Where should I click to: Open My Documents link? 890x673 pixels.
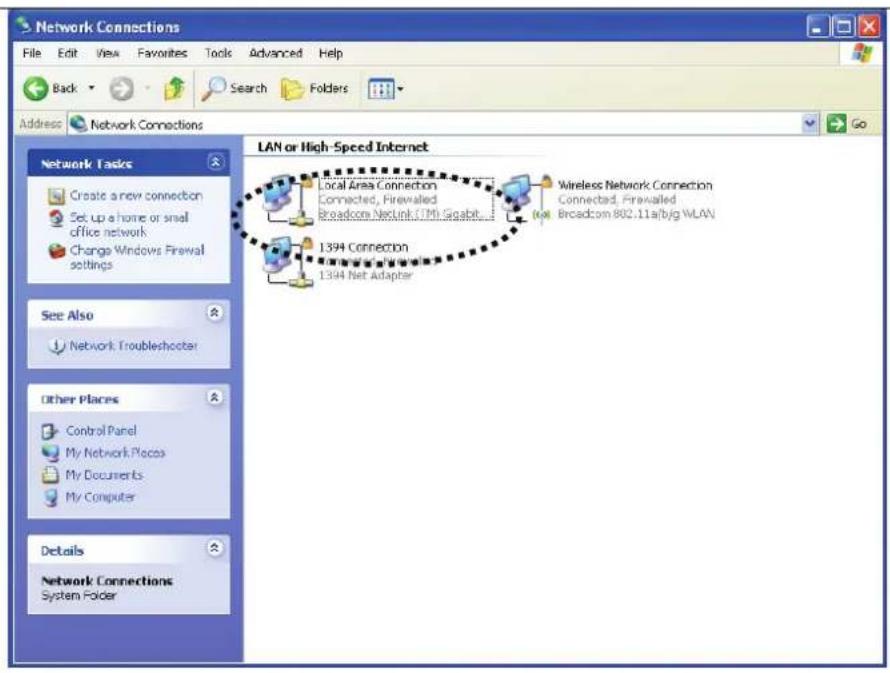[104, 475]
